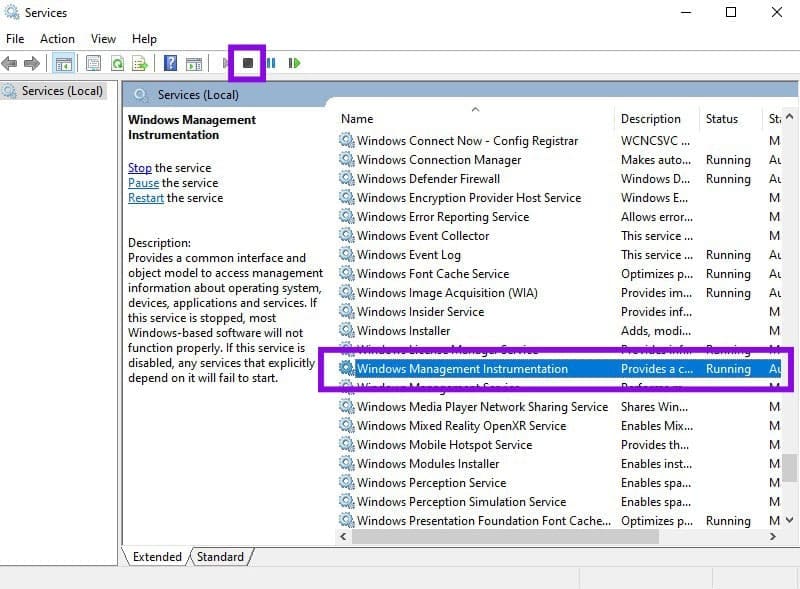Click the vertical scrollbar down arrow
The height and width of the screenshot is (589, 800).
pyautogui.click(x=789, y=520)
